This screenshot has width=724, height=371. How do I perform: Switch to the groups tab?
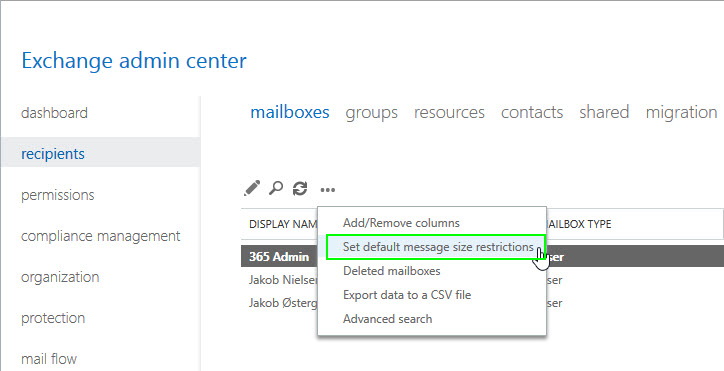[x=372, y=113]
